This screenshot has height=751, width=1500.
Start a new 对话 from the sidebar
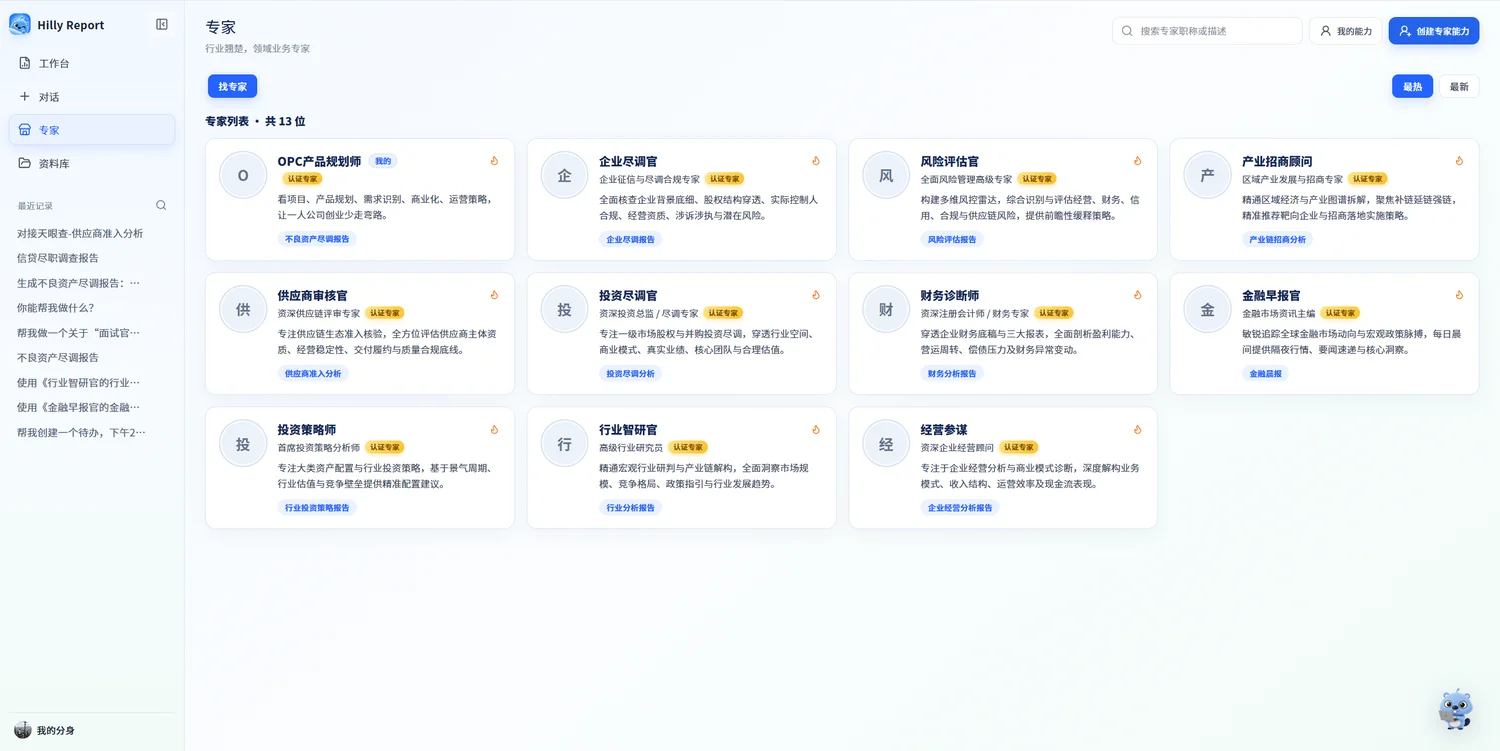click(x=92, y=97)
